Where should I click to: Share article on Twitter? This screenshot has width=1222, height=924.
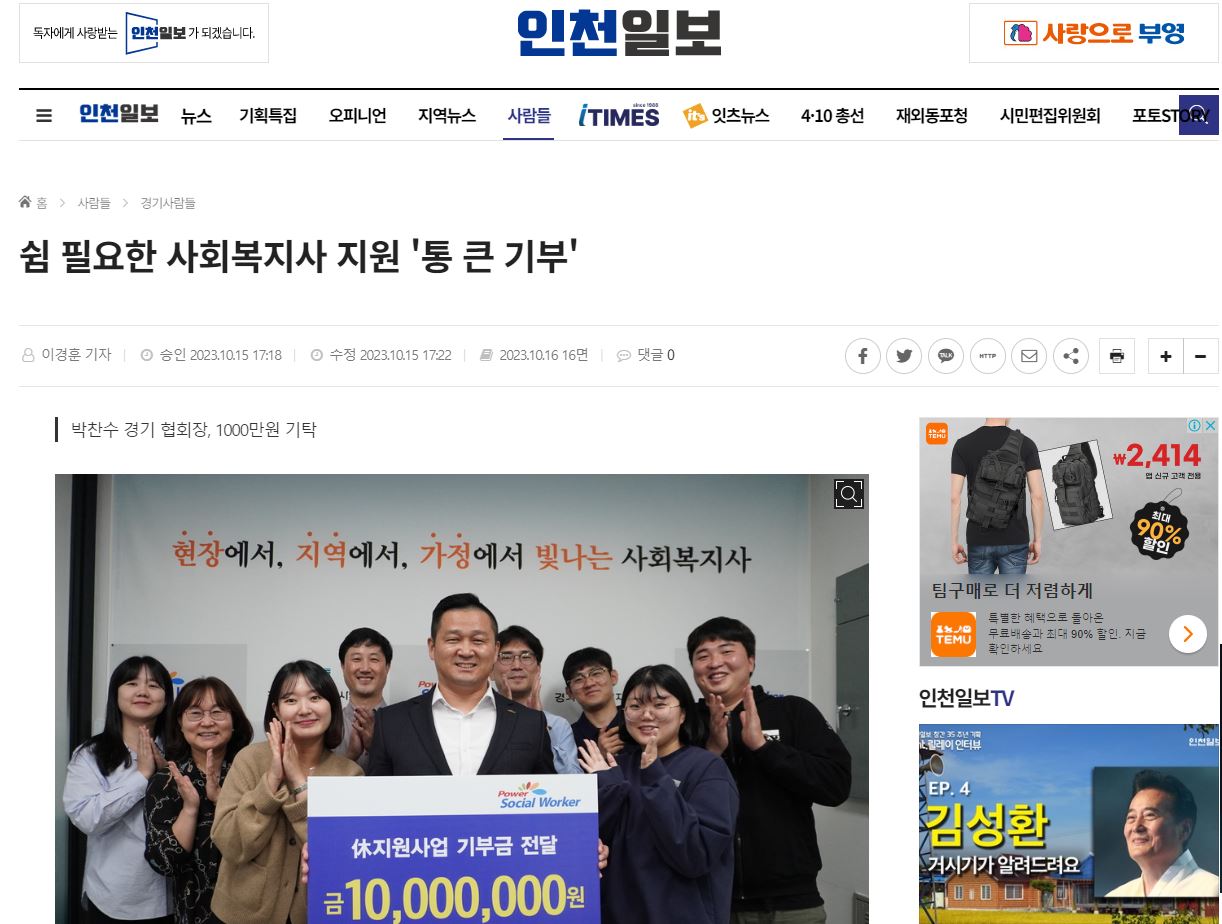[904, 356]
